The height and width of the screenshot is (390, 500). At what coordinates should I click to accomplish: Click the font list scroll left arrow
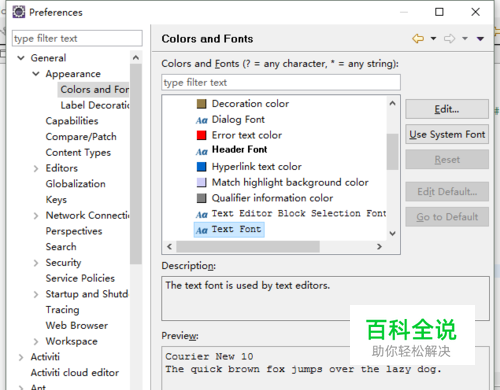(169, 247)
